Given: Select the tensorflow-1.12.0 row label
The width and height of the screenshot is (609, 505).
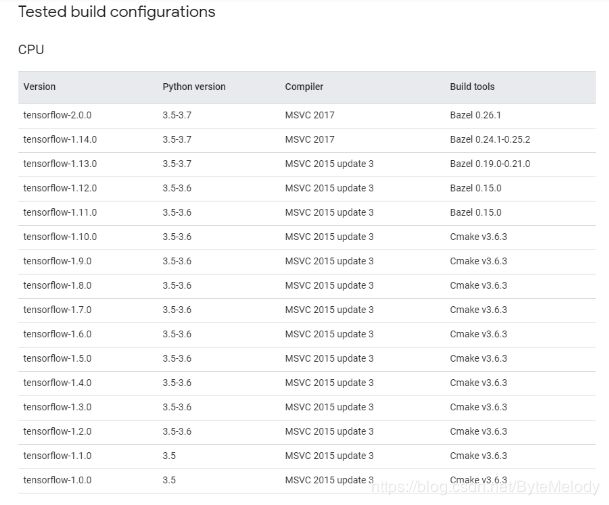Looking at the screenshot, I should pyautogui.click(x=60, y=188).
